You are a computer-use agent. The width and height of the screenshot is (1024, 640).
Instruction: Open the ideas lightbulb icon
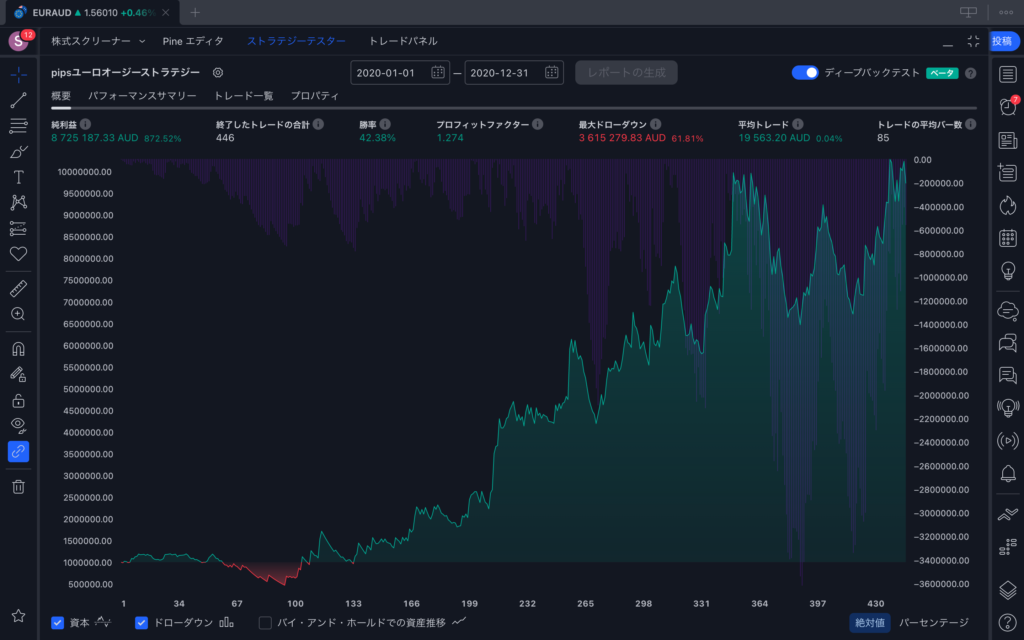click(1008, 270)
